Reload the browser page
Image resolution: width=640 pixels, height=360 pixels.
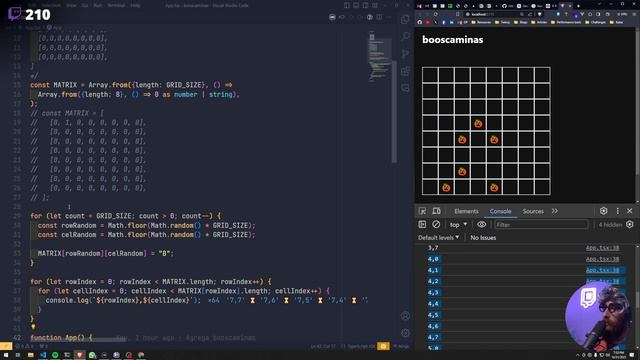[x=436, y=14]
